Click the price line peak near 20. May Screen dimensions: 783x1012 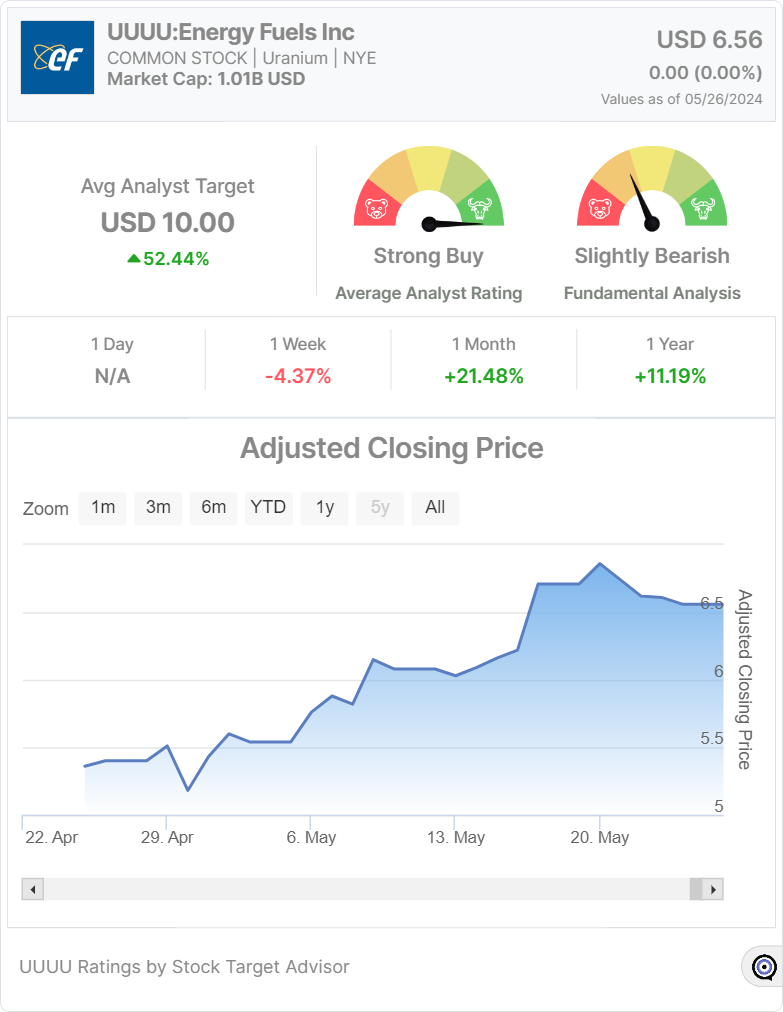pos(599,564)
